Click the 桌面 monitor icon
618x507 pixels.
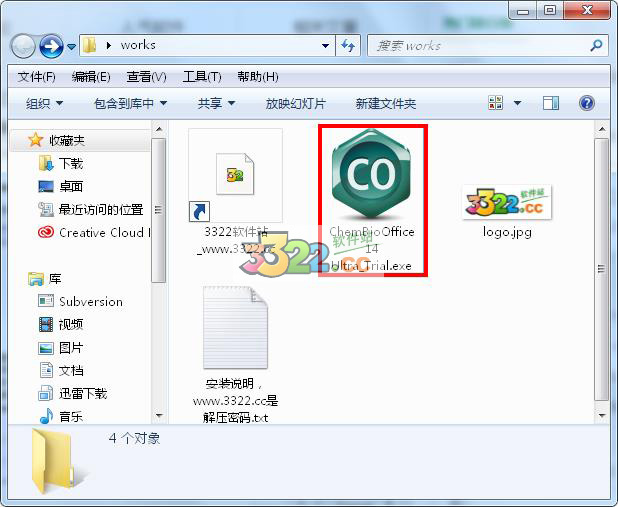click(x=46, y=186)
